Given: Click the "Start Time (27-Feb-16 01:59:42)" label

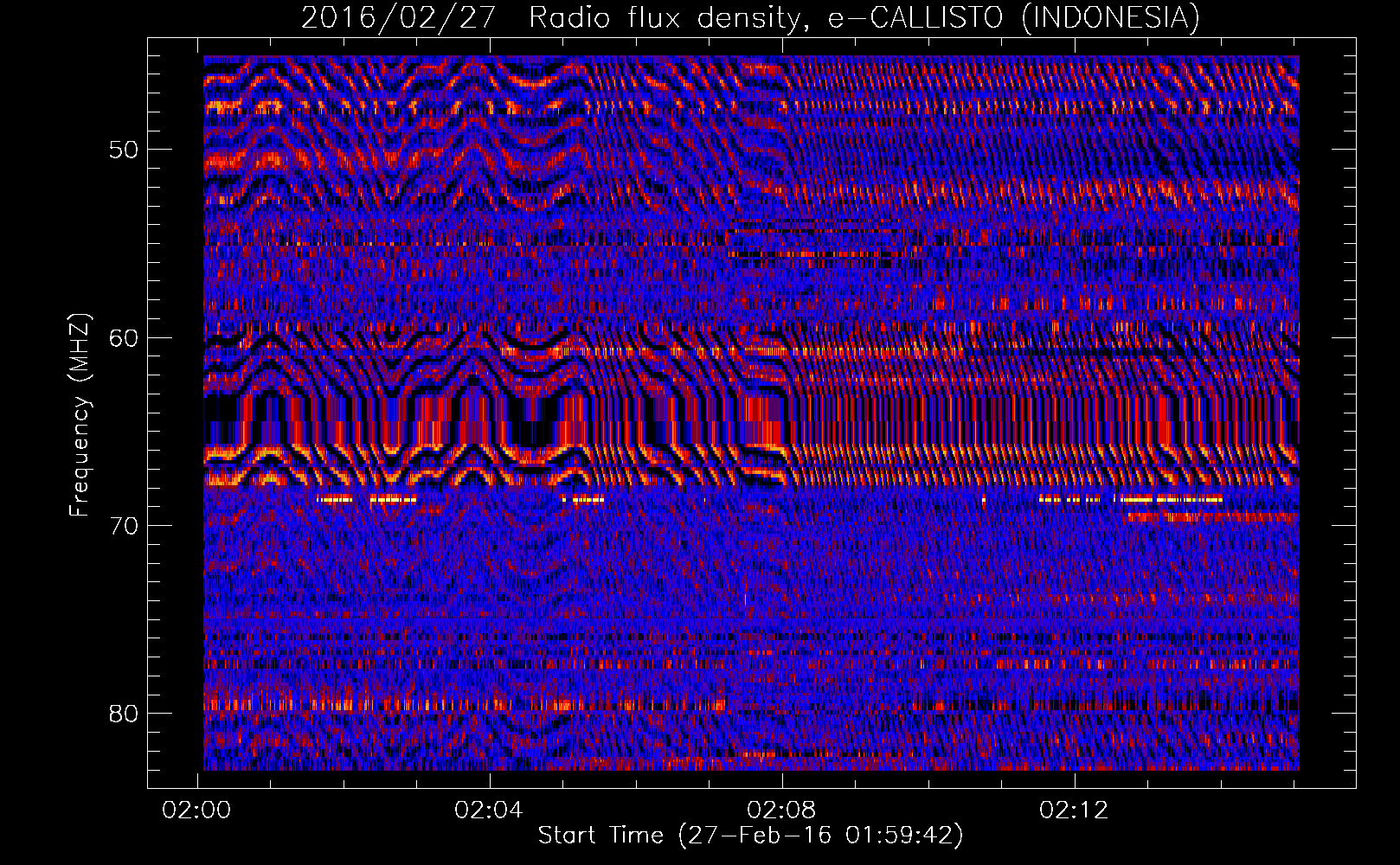Looking at the screenshot, I should pyautogui.click(x=750, y=836).
